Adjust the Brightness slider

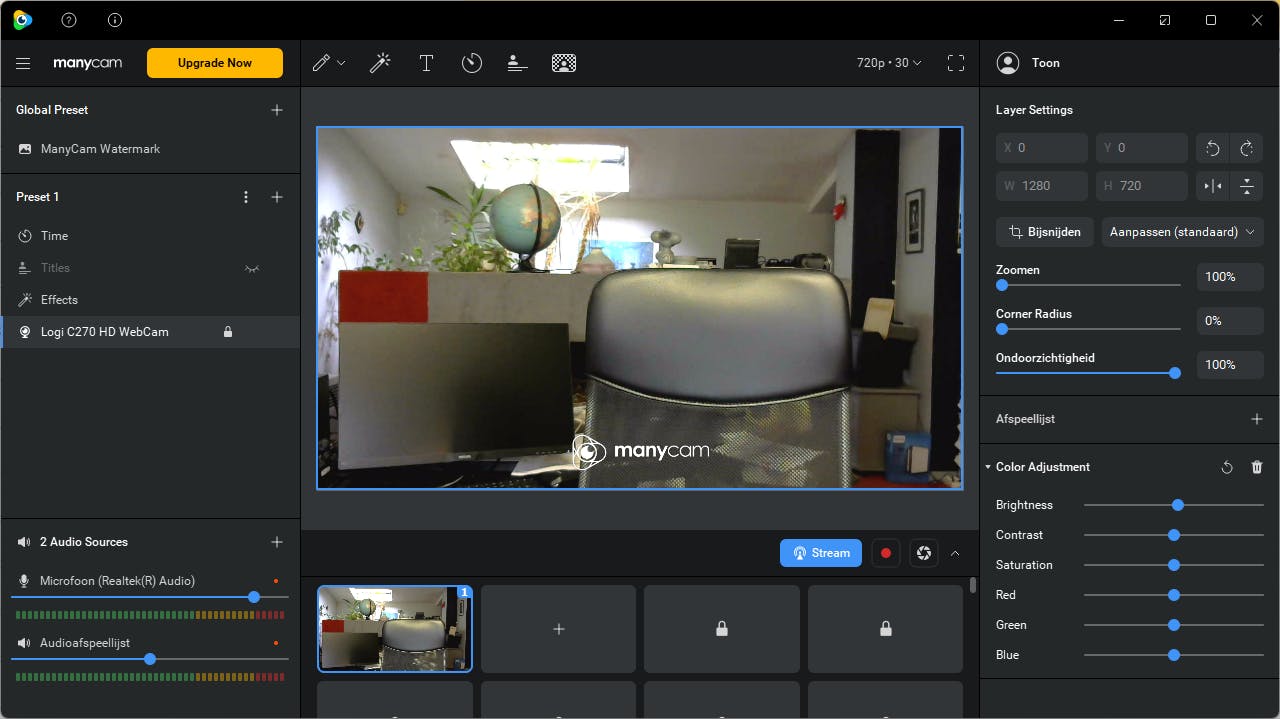1174,505
